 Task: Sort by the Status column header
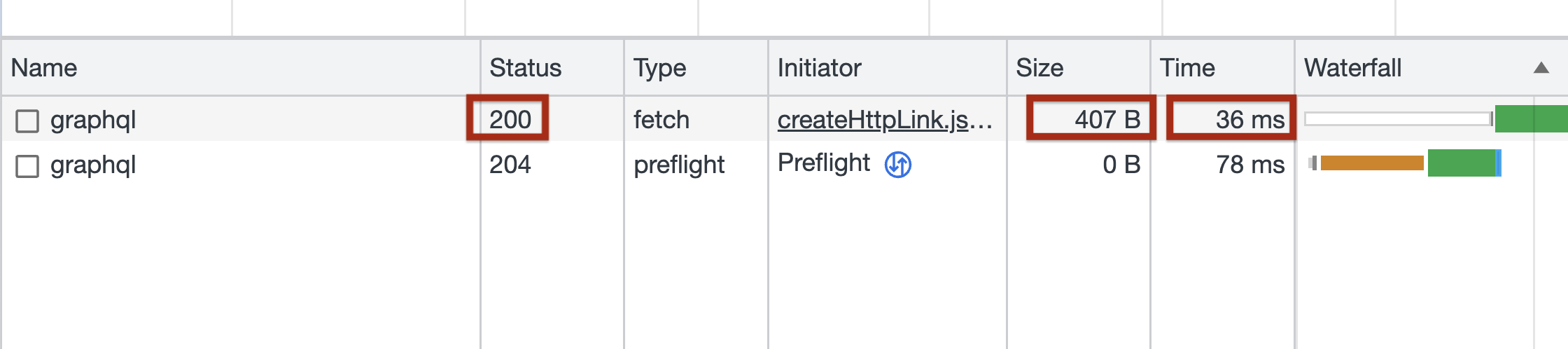coord(525,68)
